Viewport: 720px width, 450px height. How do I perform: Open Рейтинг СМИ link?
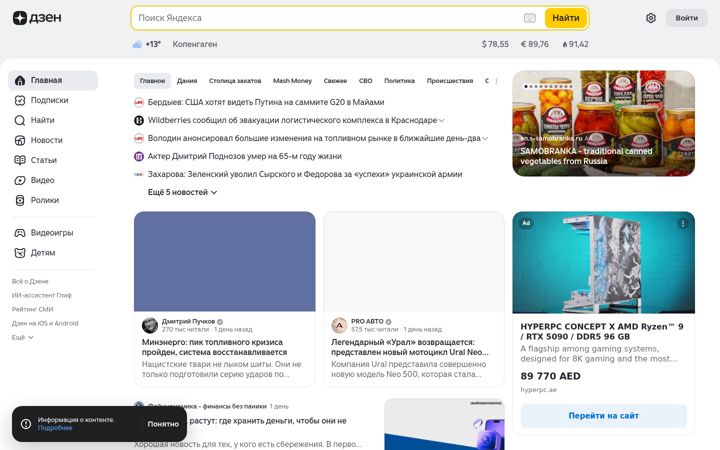click(33, 309)
